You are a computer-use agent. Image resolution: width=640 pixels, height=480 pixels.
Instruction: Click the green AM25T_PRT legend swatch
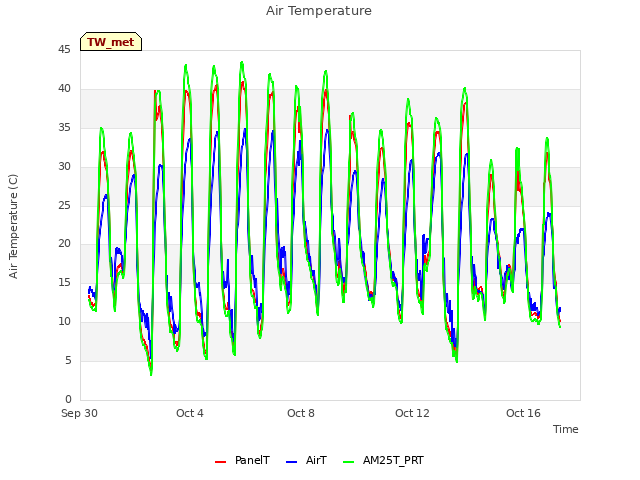point(349,462)
